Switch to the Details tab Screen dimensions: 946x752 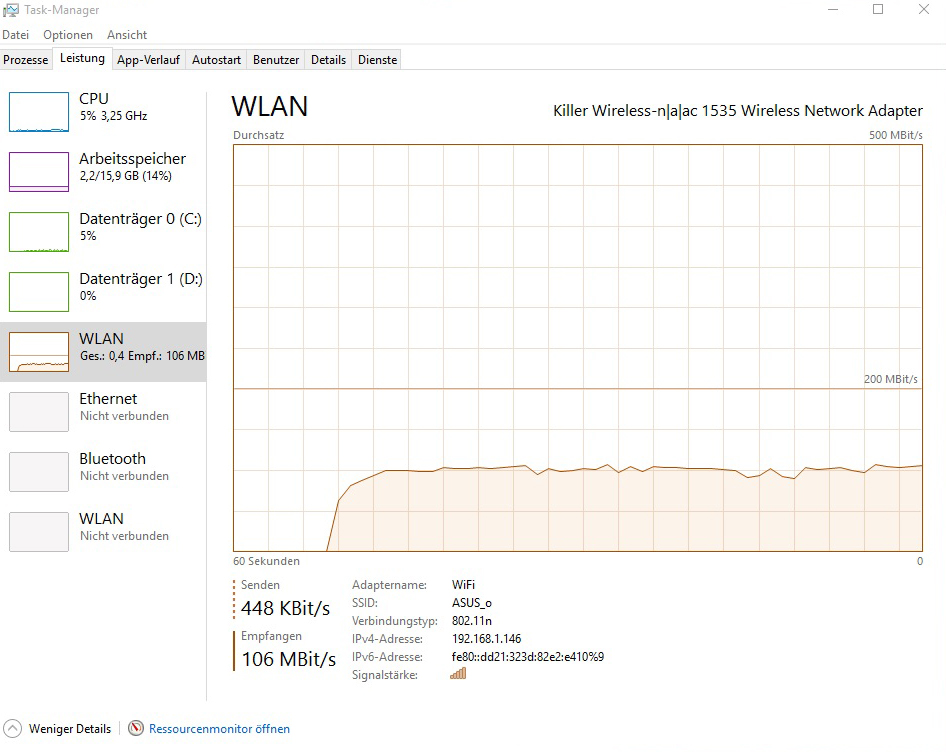(x=328, y=60)
